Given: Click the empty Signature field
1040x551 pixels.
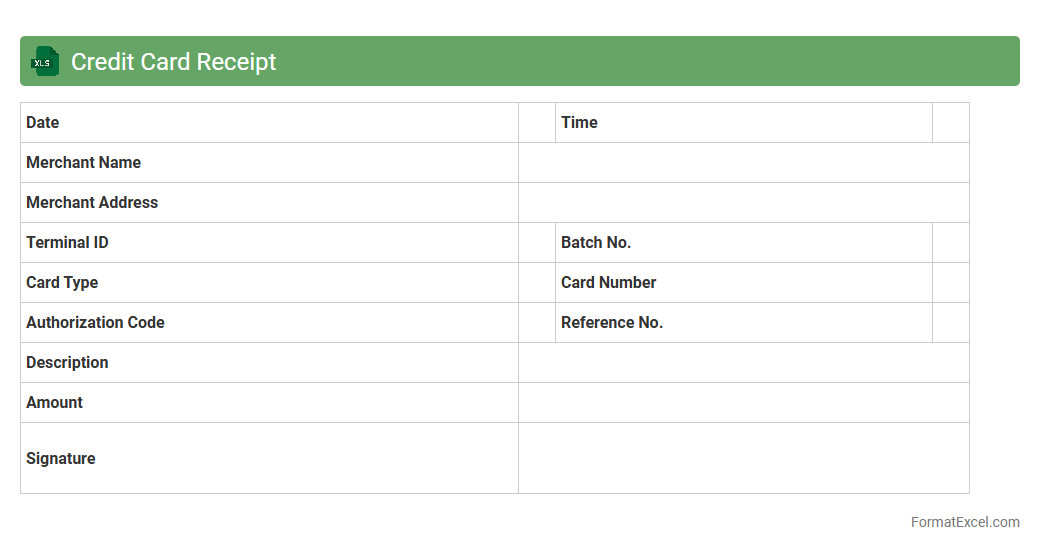Looking at the screenshot, I should 743,458.
